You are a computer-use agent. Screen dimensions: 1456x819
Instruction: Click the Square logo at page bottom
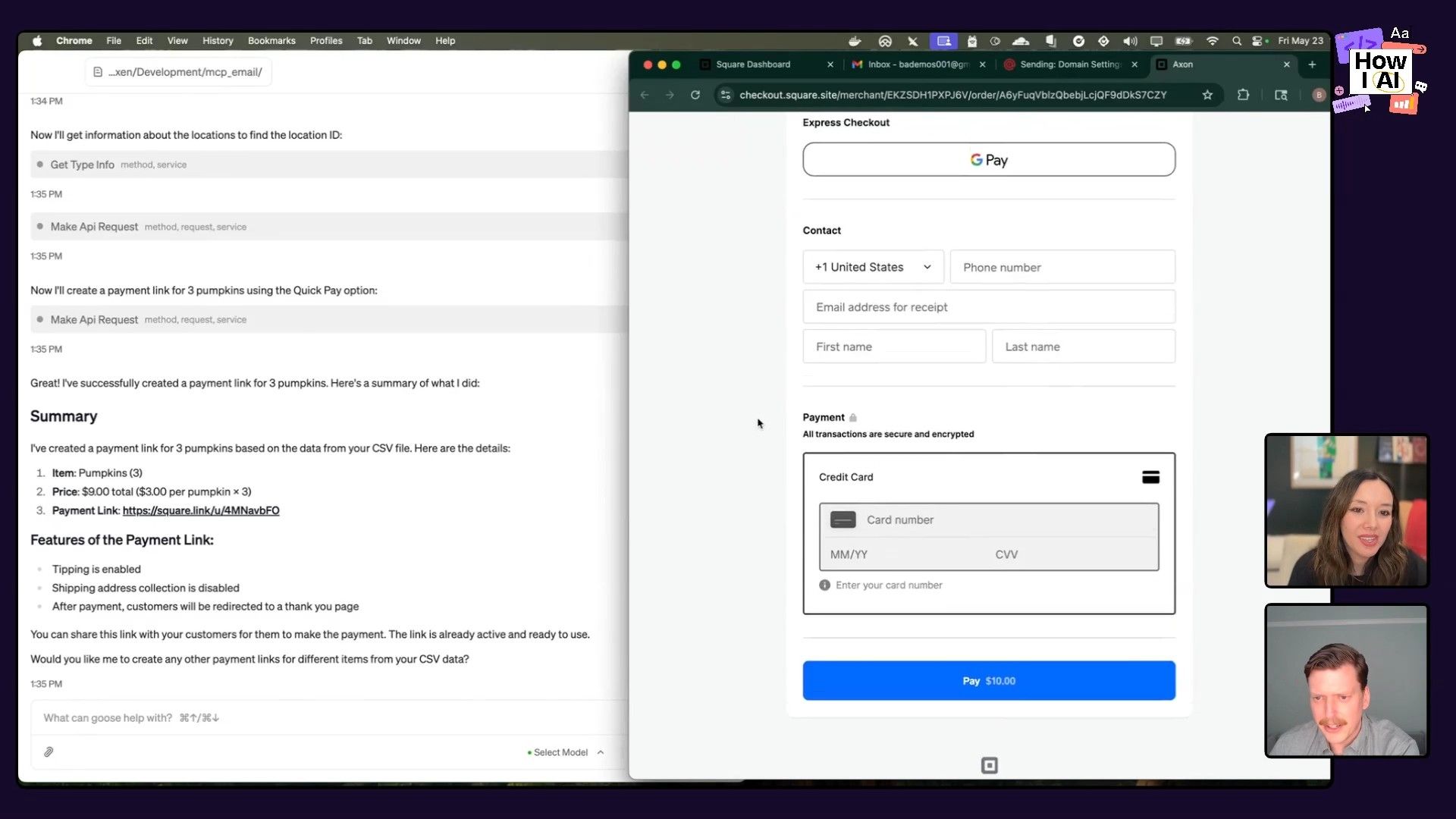pyautogui.click(x=989, y=765)
